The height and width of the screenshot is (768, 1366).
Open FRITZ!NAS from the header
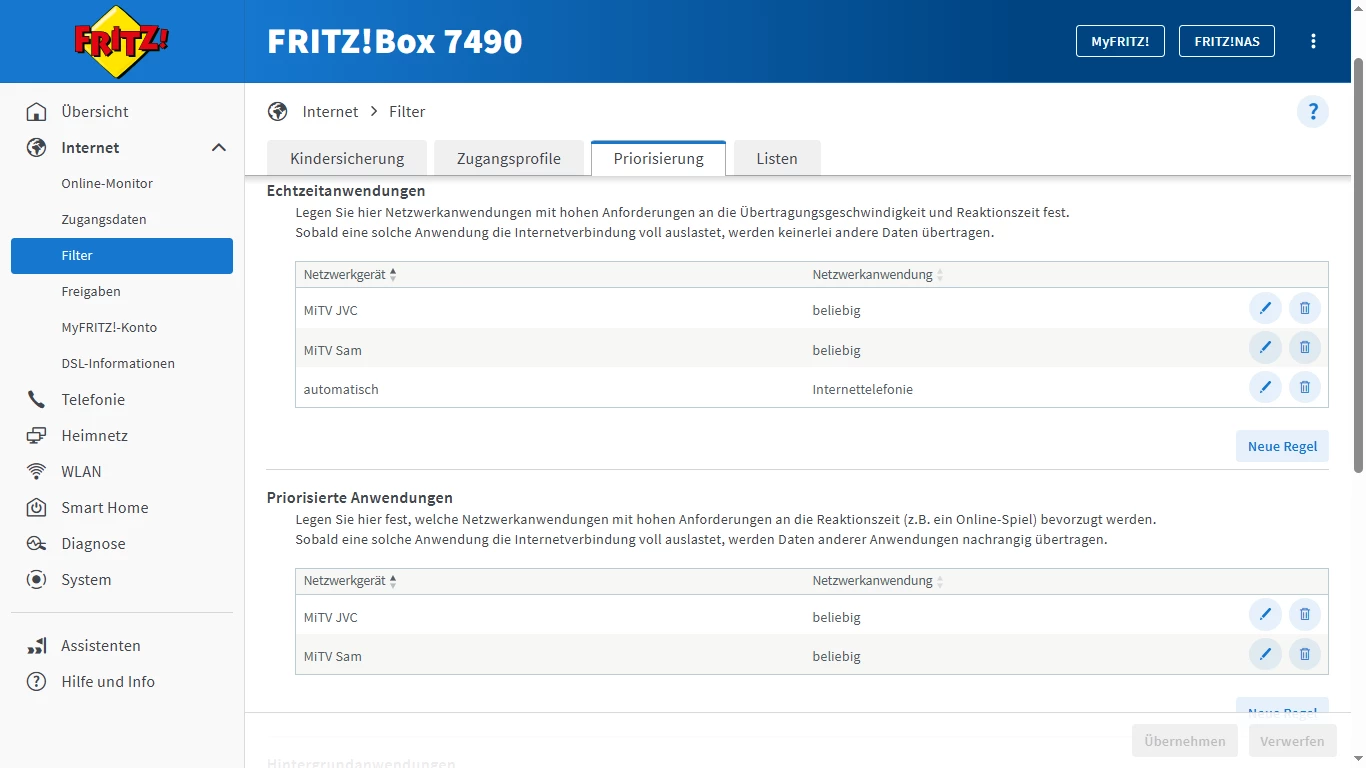pos(1227,41)
